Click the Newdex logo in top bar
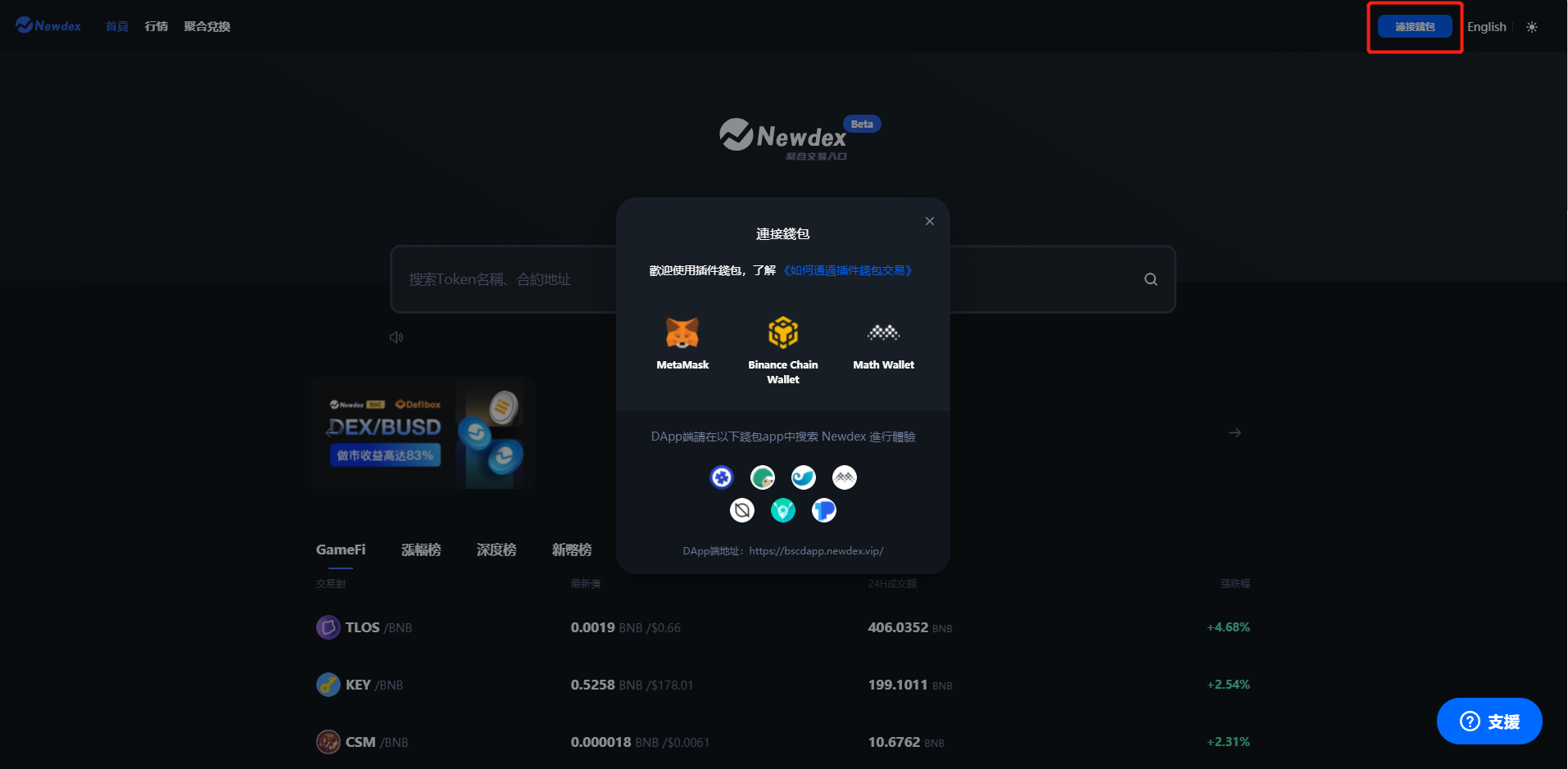This screenshot has width=1568, height=769. coord(48,25)
